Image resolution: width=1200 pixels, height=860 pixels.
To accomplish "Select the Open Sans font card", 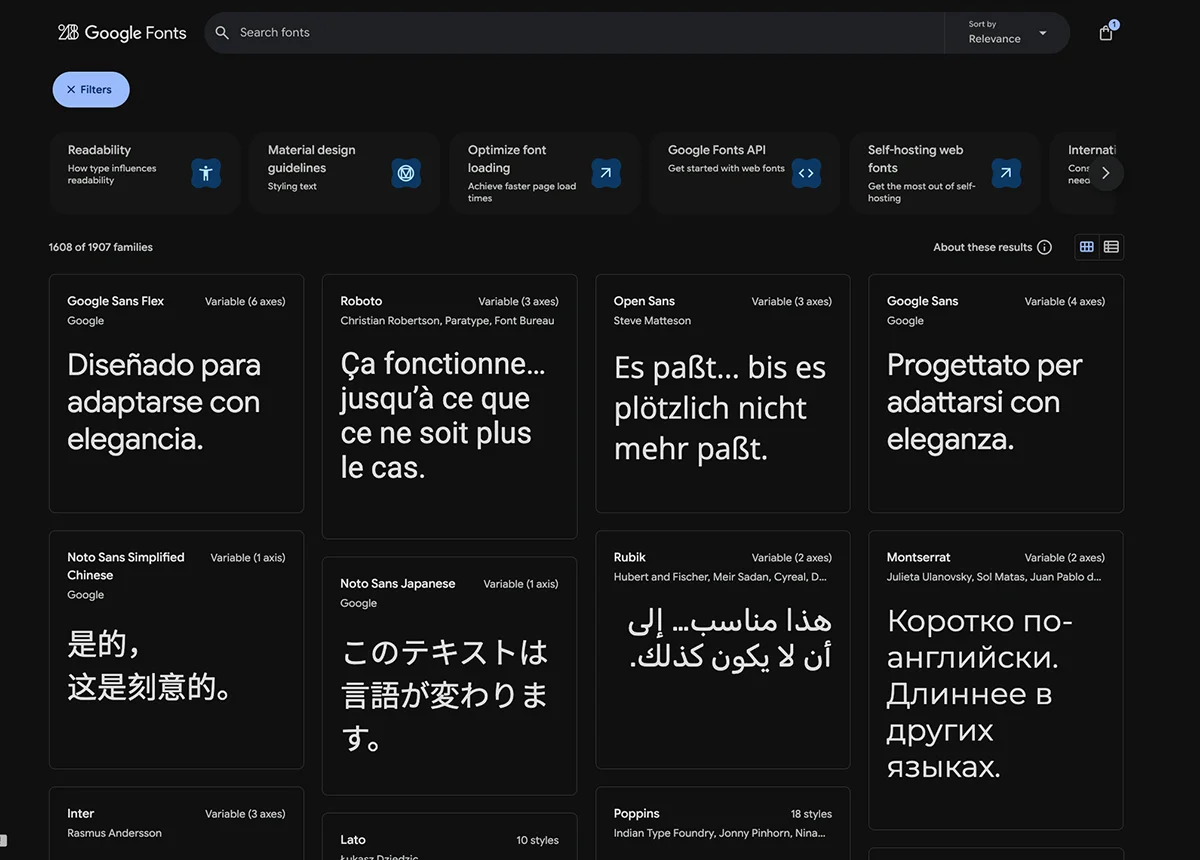I will point(722,393).
